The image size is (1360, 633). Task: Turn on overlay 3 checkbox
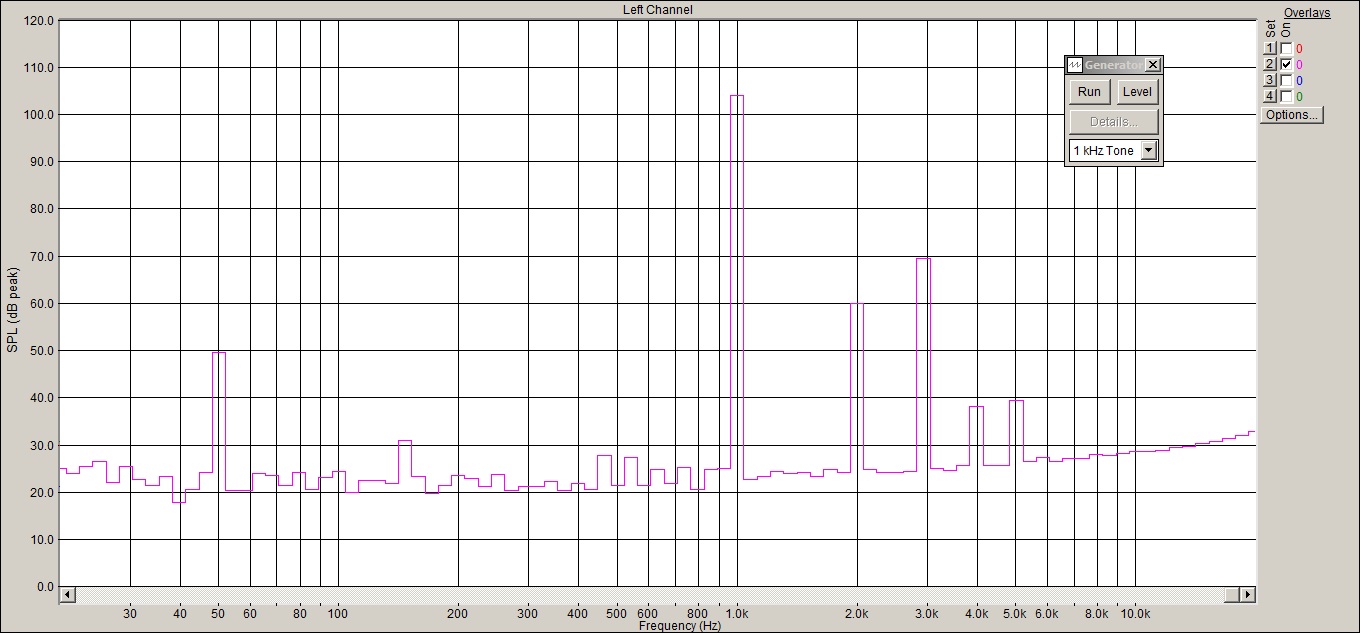(x=1286, y=80)
